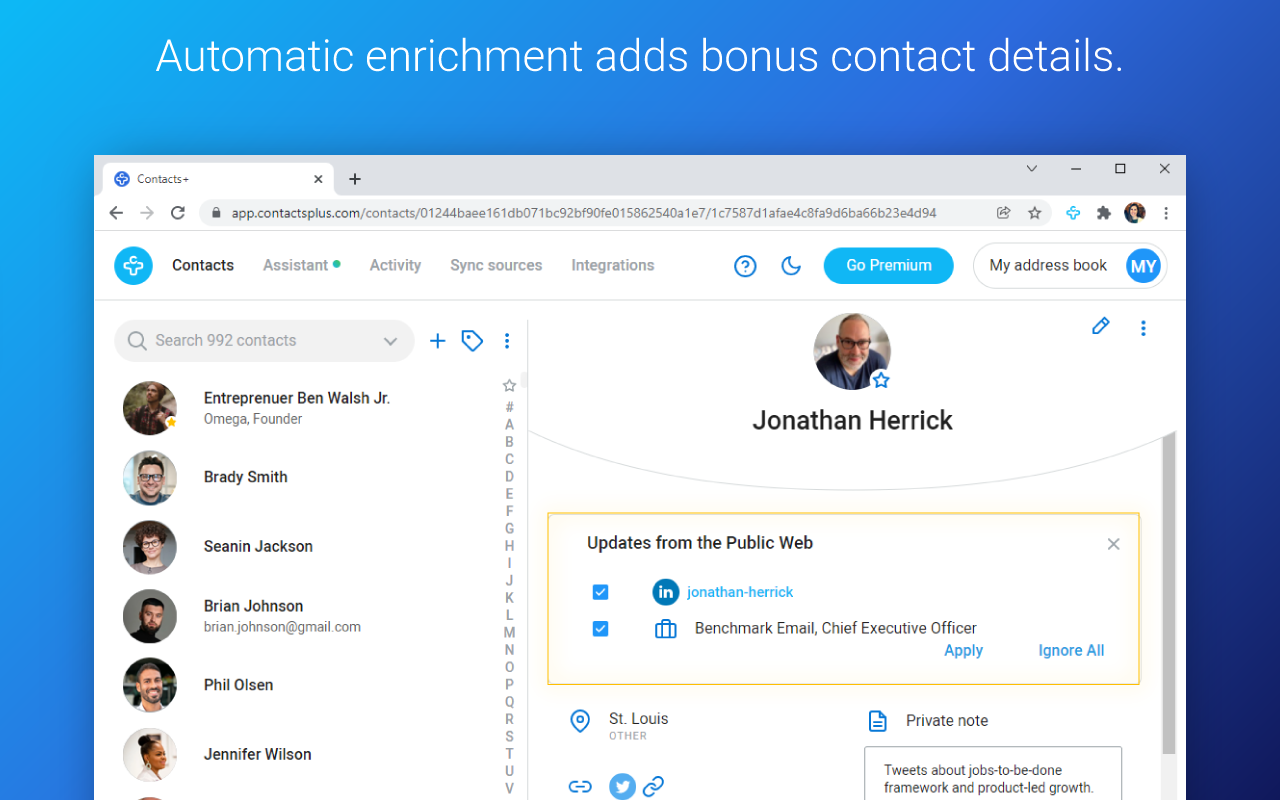Click the browser address bar URL
Viewport: 1280px width, 800px height.
coord(584,213)
